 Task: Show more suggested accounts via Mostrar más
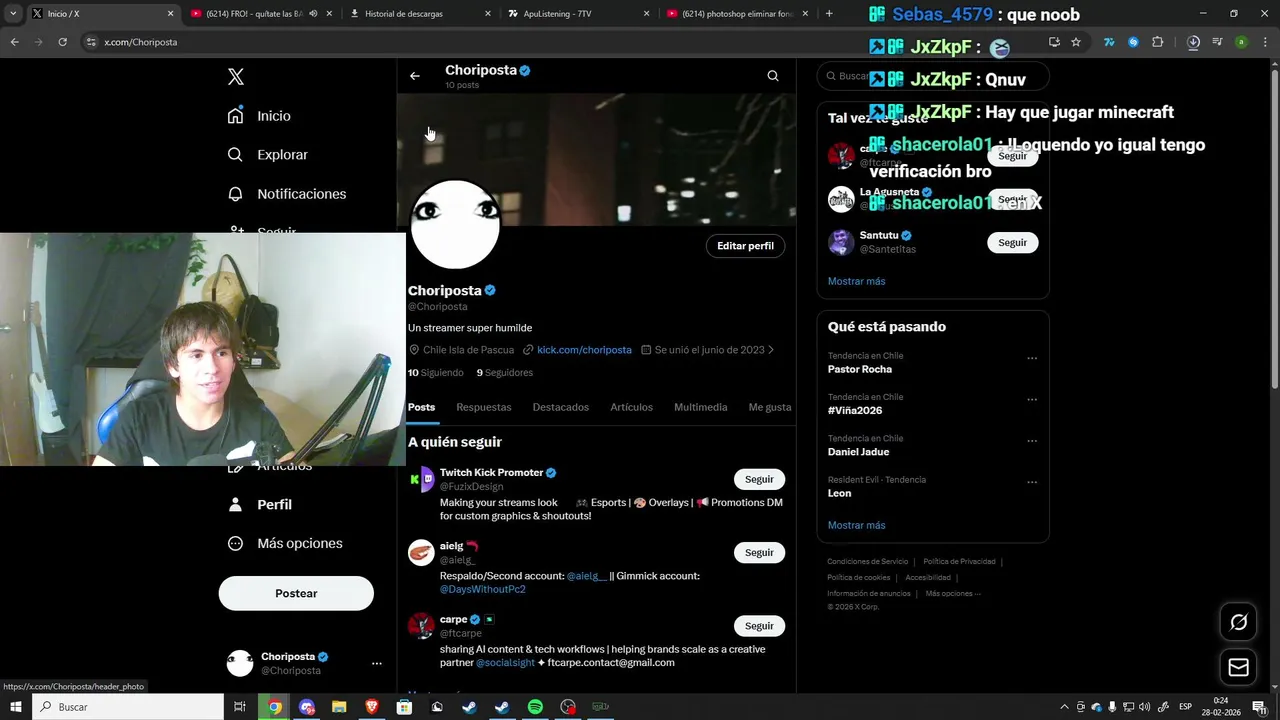tap(856, 281)
